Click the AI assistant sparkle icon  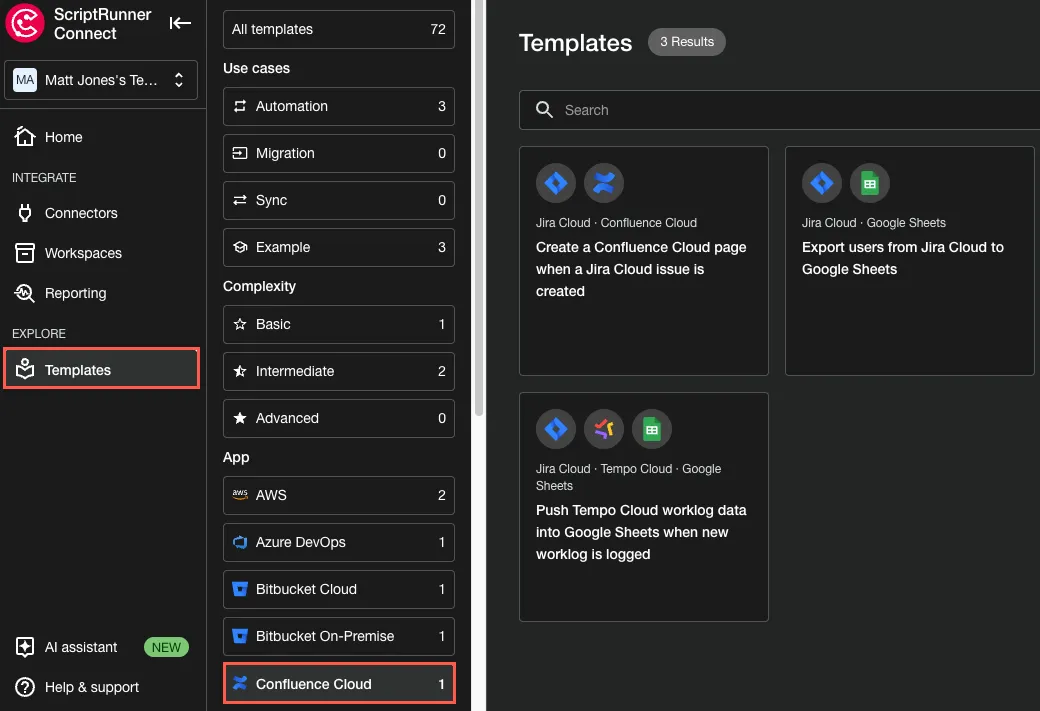(25, 647)
